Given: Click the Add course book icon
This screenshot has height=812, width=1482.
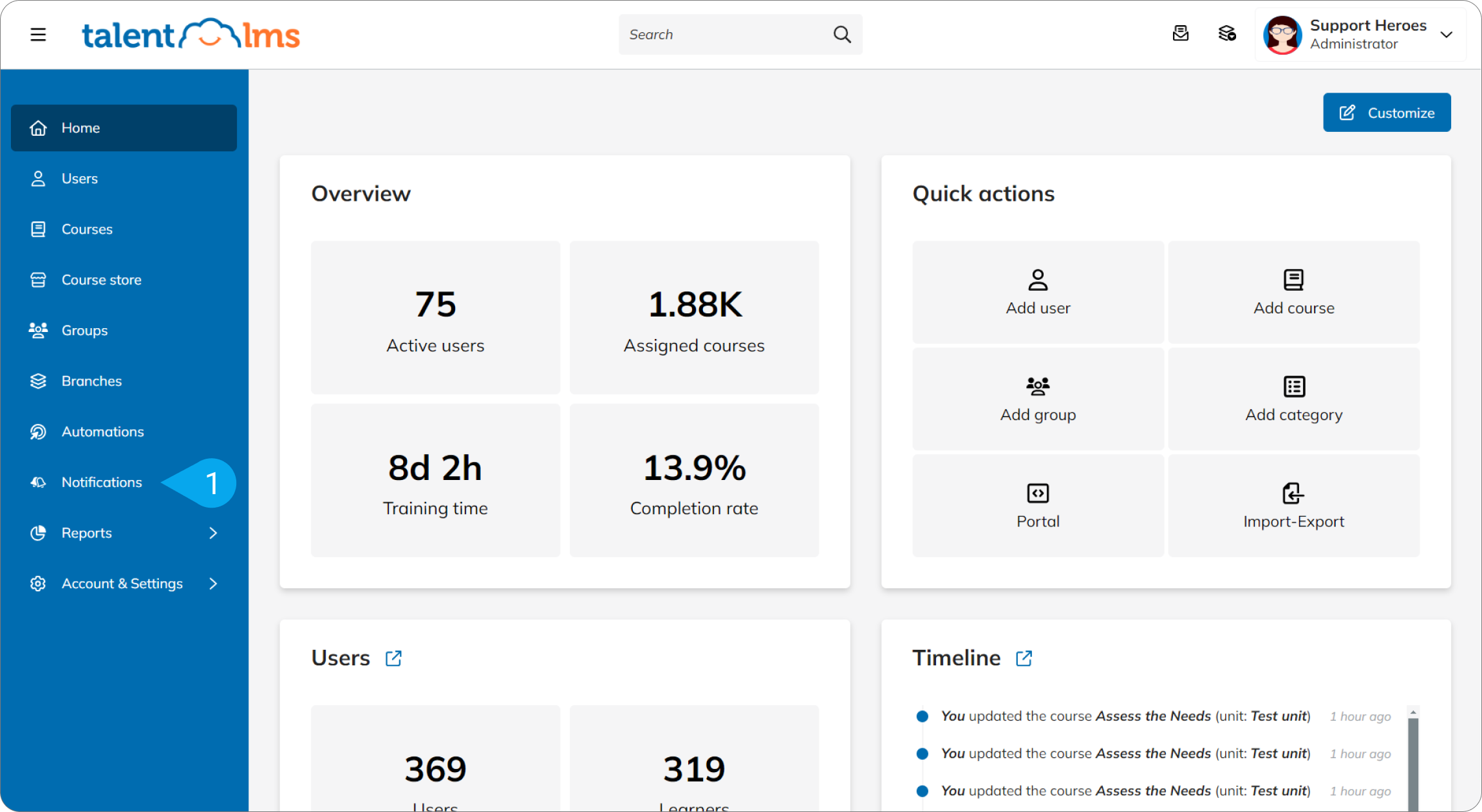Looking at the screenshot, I should (1293, 280).
